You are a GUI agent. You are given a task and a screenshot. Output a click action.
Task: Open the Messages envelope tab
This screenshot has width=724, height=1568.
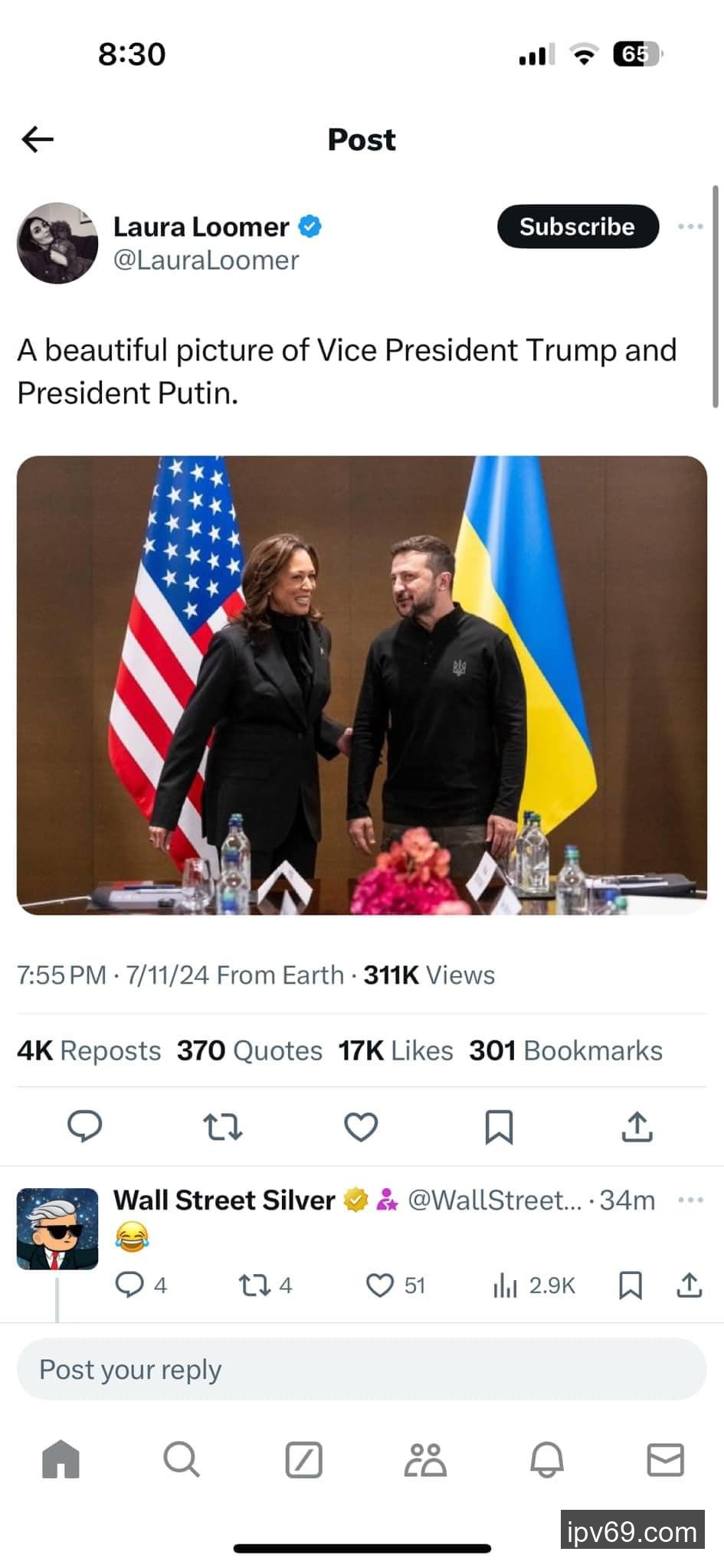tap(665, 1459)
